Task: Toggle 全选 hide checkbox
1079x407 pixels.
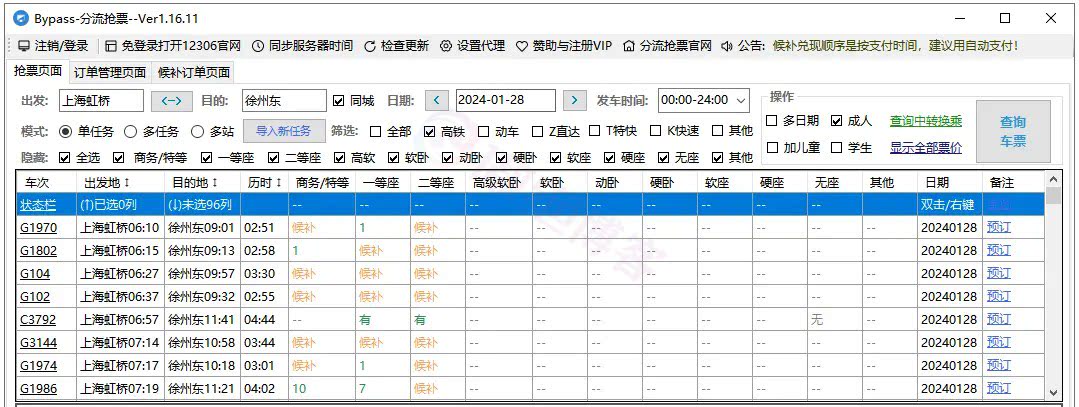Action: 65,158
